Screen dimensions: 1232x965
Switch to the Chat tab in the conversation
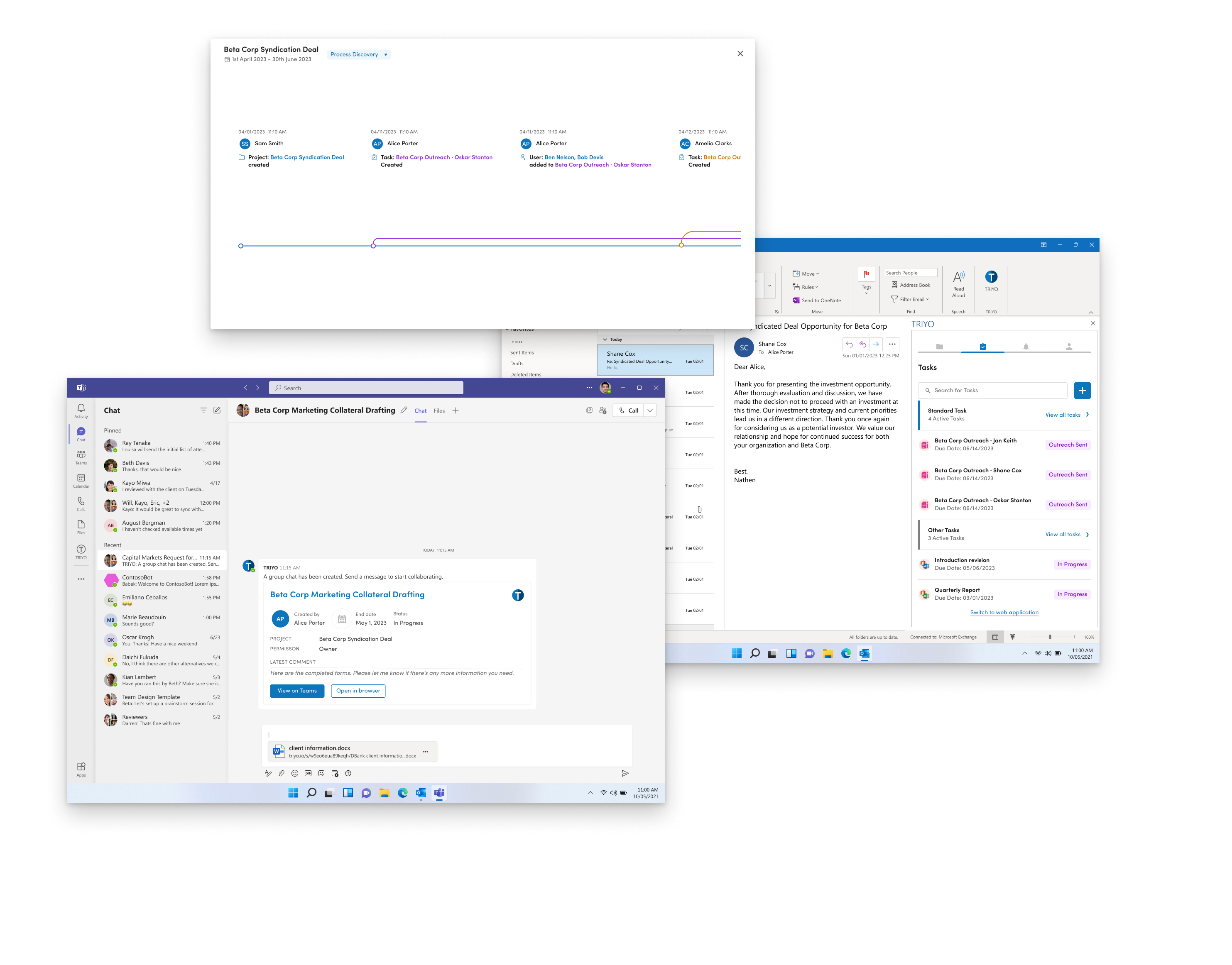click(x=421, y=411)
